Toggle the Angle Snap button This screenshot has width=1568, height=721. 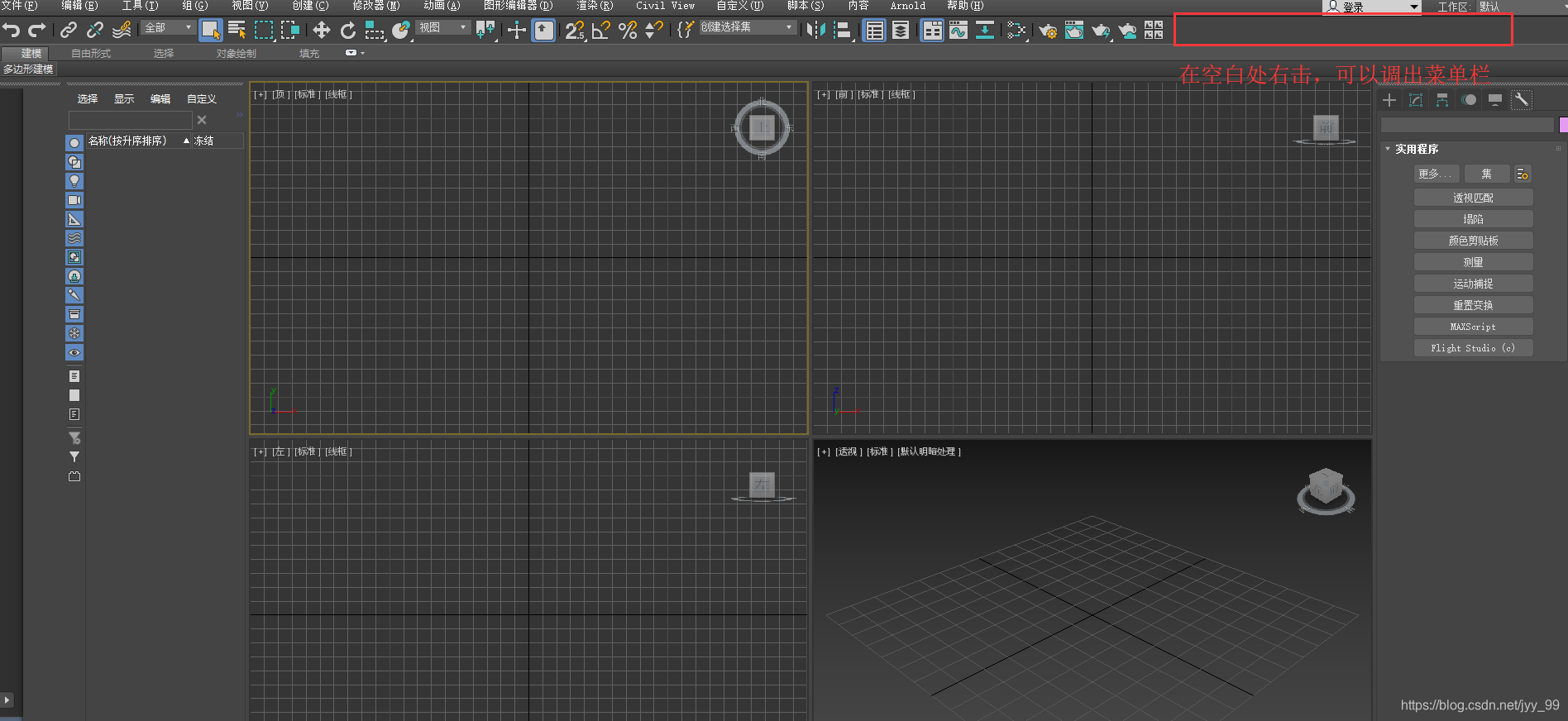pyautogui.click(x=601, y=31)
